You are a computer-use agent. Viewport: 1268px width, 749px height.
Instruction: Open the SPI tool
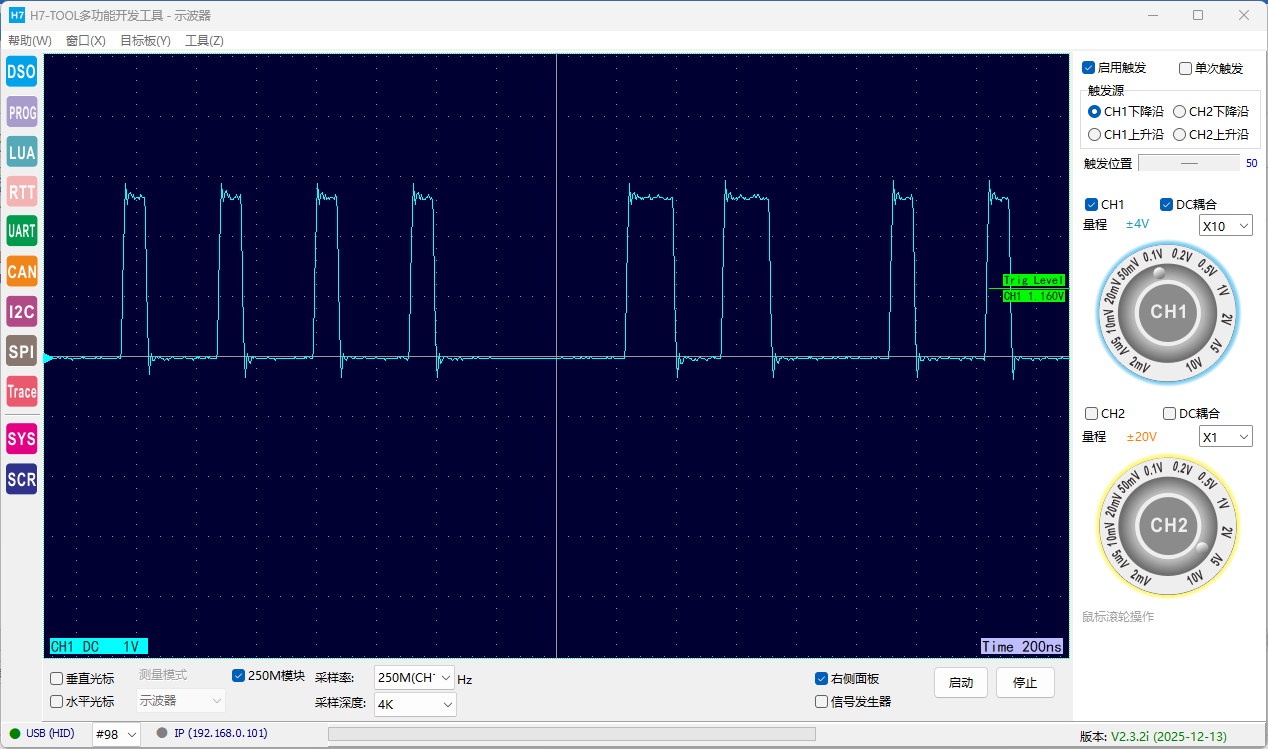(x=22, y=351)
